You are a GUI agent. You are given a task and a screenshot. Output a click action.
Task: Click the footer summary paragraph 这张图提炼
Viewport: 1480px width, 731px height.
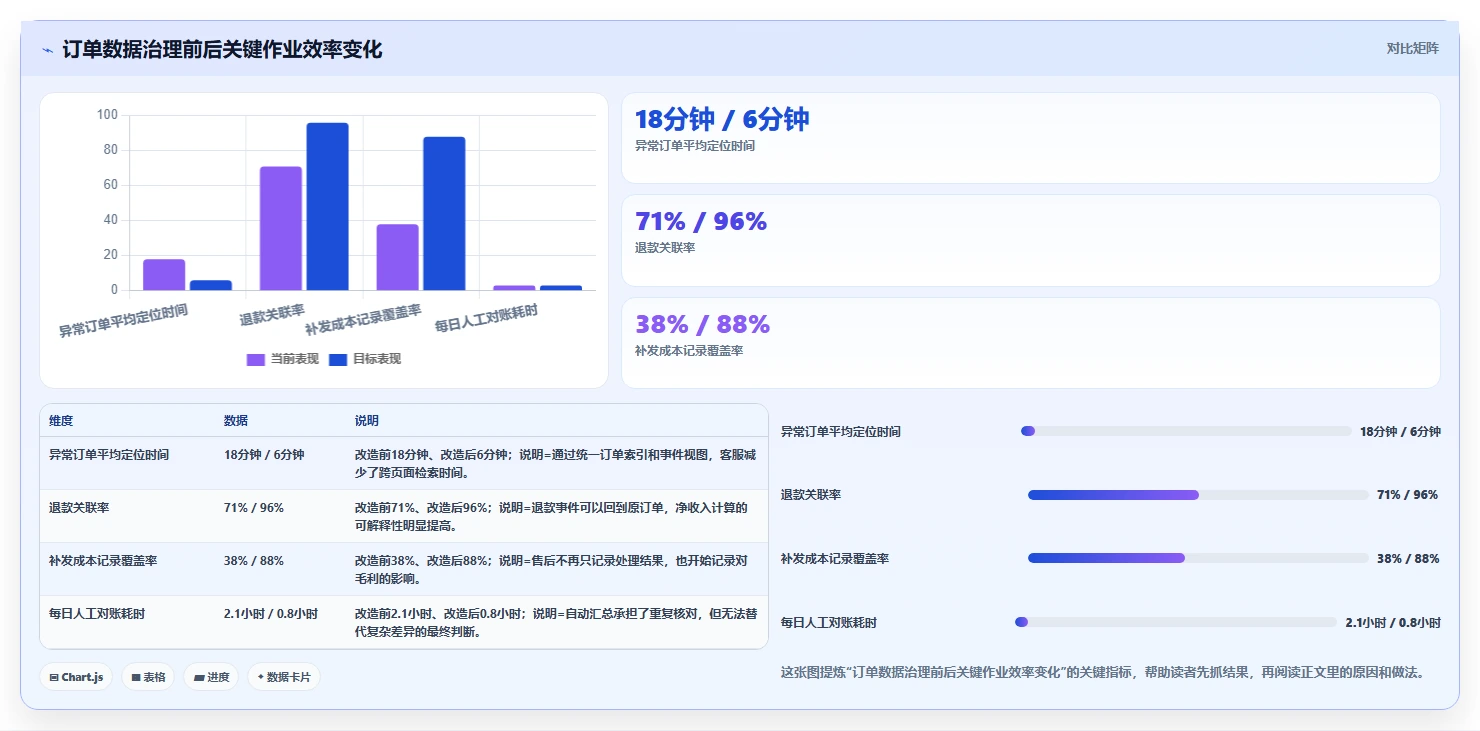tap(1102, 673)
